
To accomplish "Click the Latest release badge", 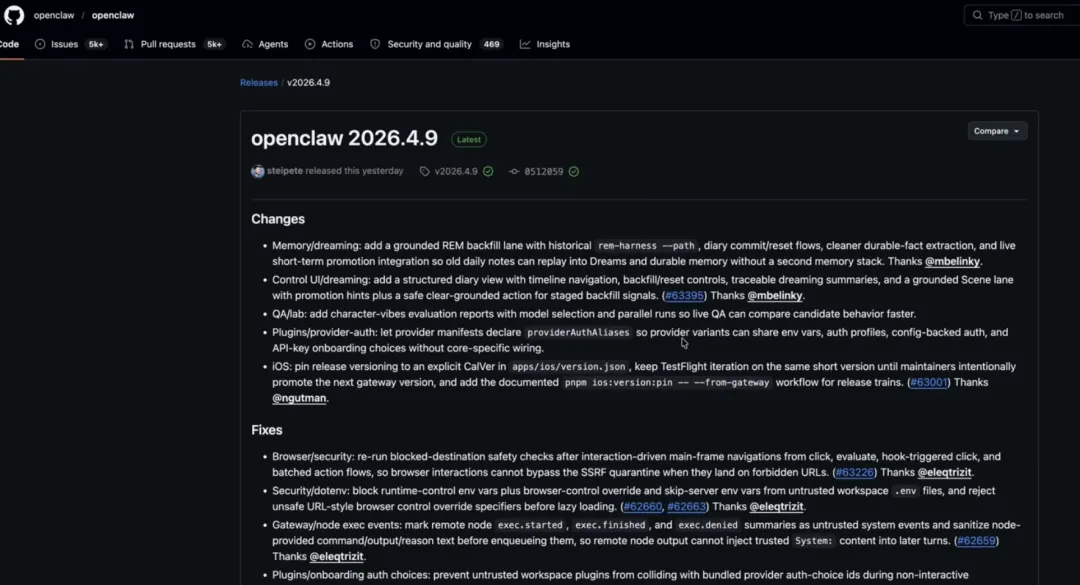I will point(468,139).
